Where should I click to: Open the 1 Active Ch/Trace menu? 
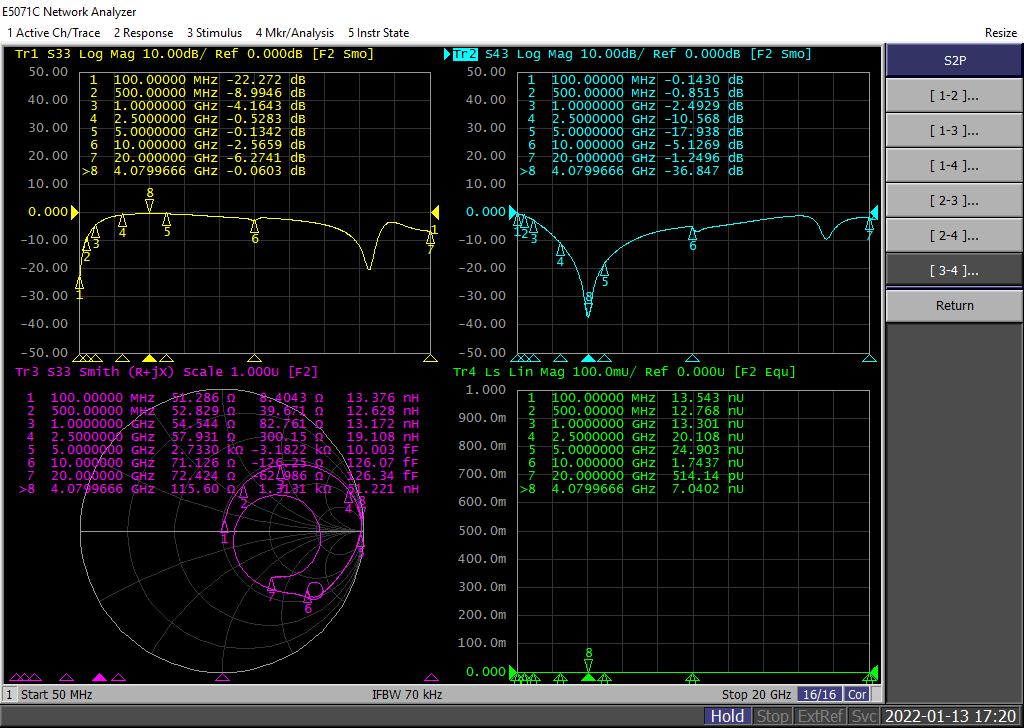click(x=54, y=33)
